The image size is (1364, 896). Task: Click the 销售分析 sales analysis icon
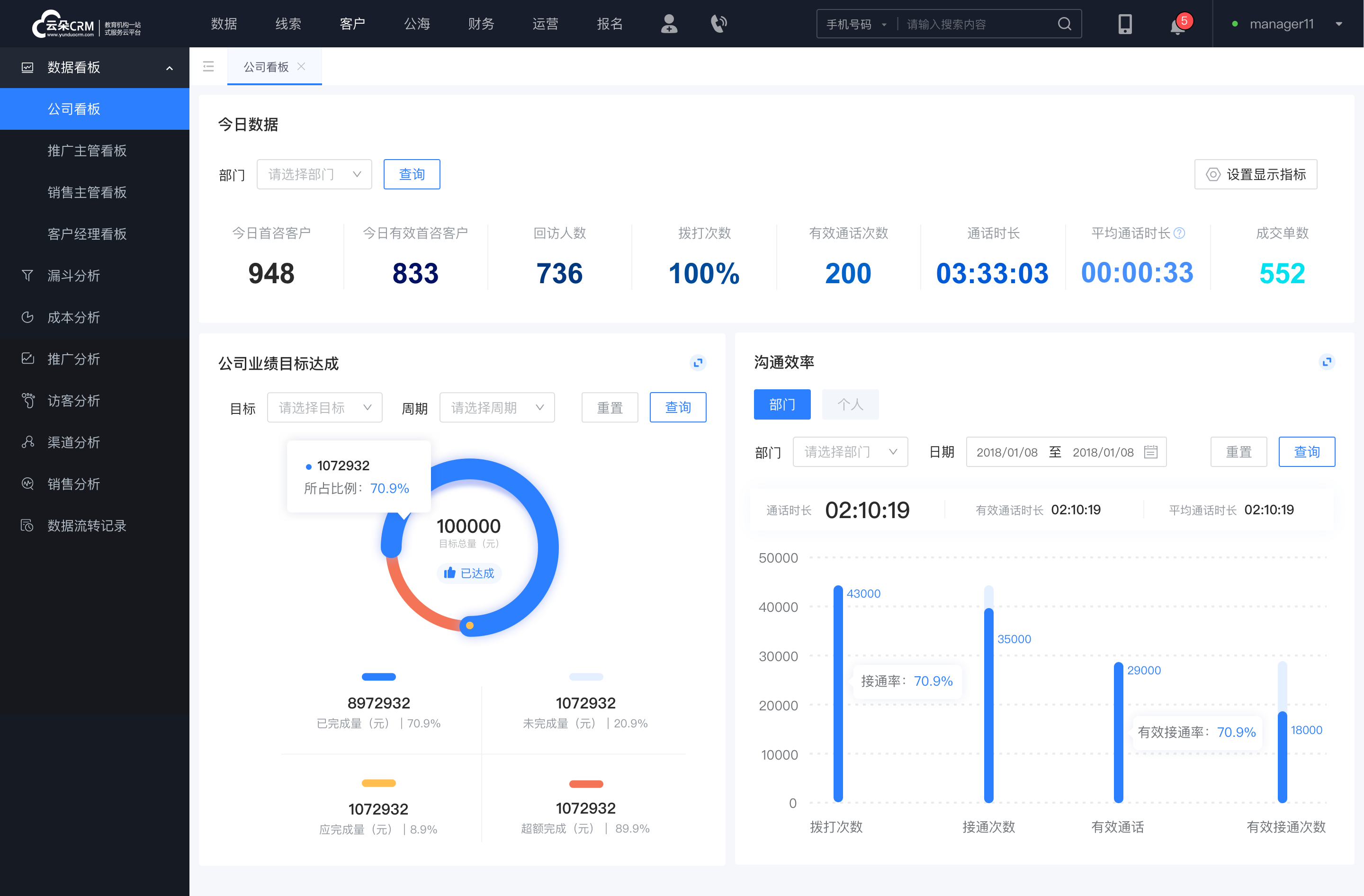tap(27, 483)
